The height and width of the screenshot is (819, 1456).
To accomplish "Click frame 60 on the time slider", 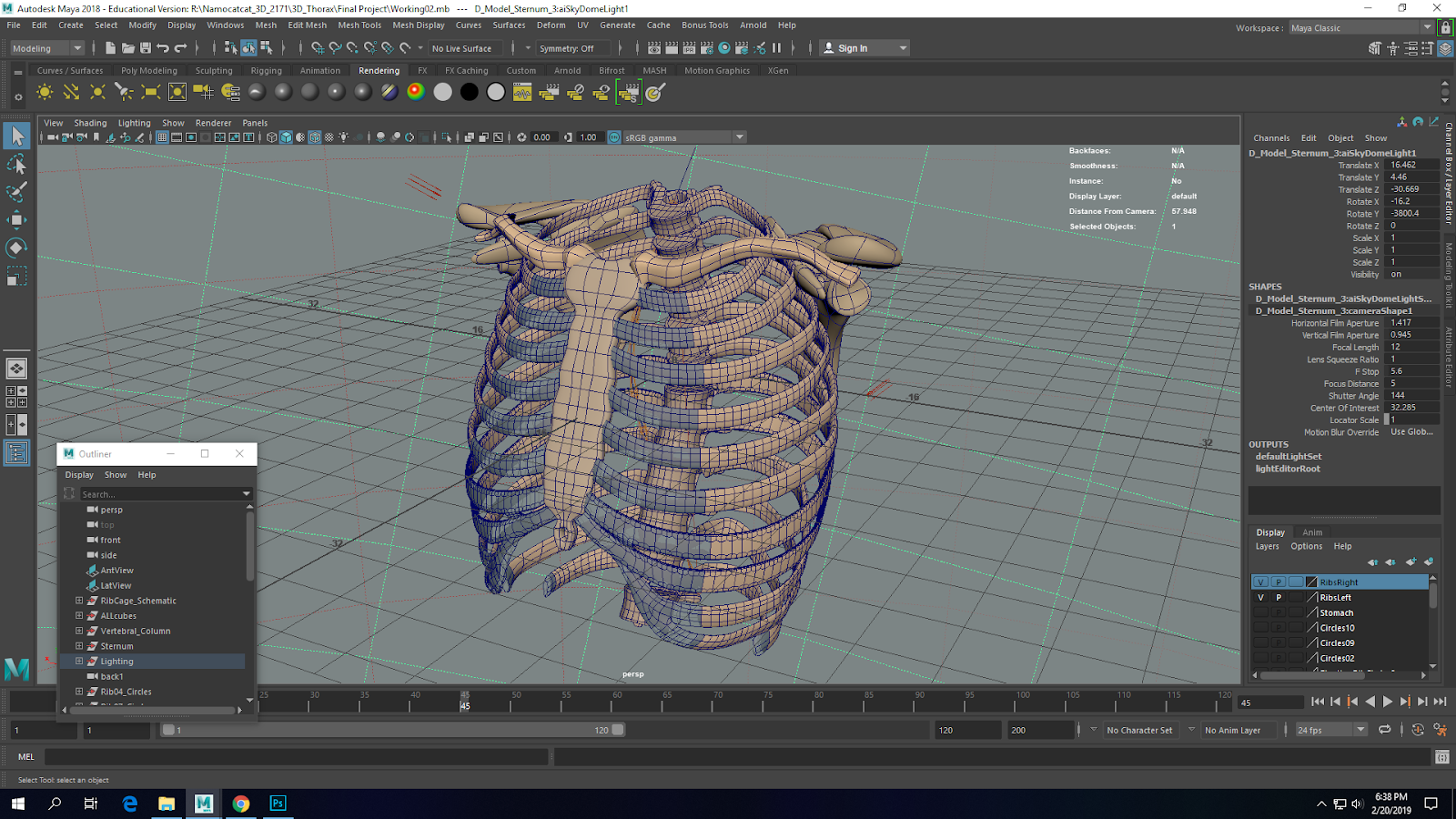I will [615, 703].
